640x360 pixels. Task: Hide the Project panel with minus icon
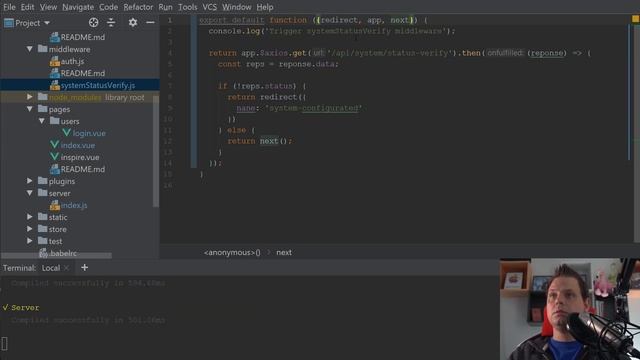point(150,22)
